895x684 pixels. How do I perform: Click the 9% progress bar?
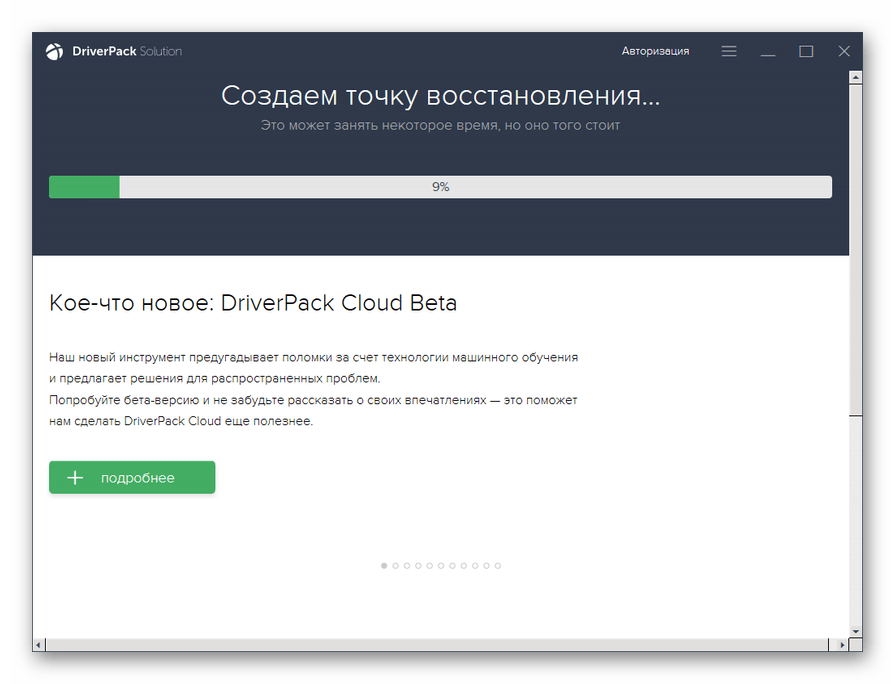[x=440, y=187]
